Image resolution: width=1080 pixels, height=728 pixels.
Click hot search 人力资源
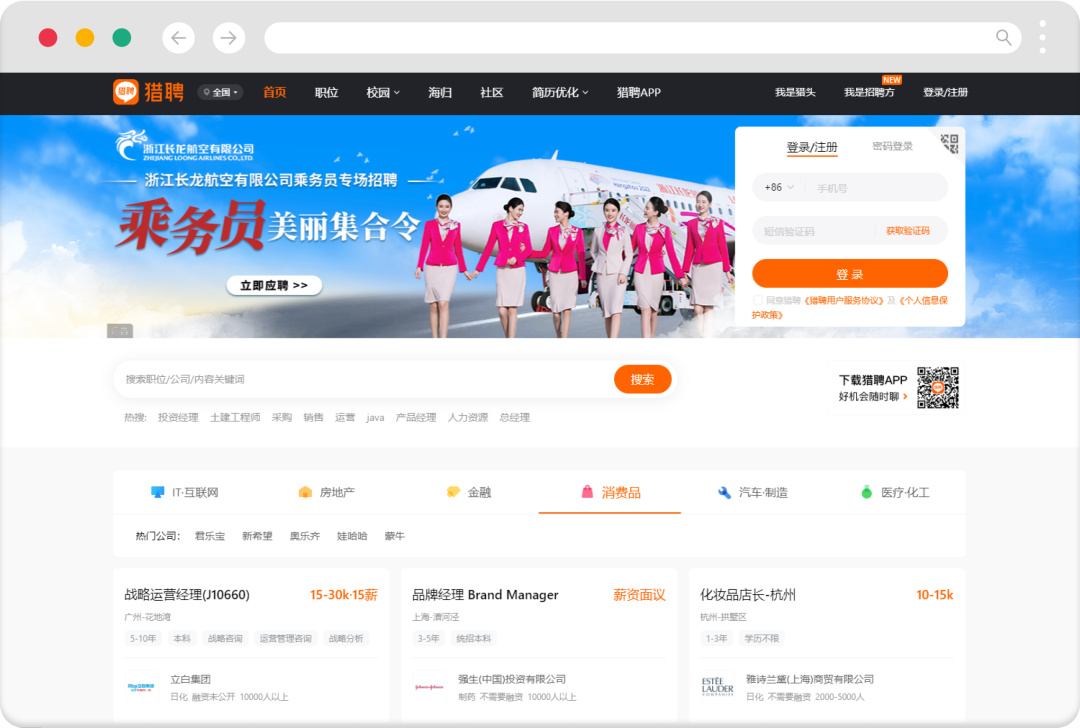pos(468,417)
